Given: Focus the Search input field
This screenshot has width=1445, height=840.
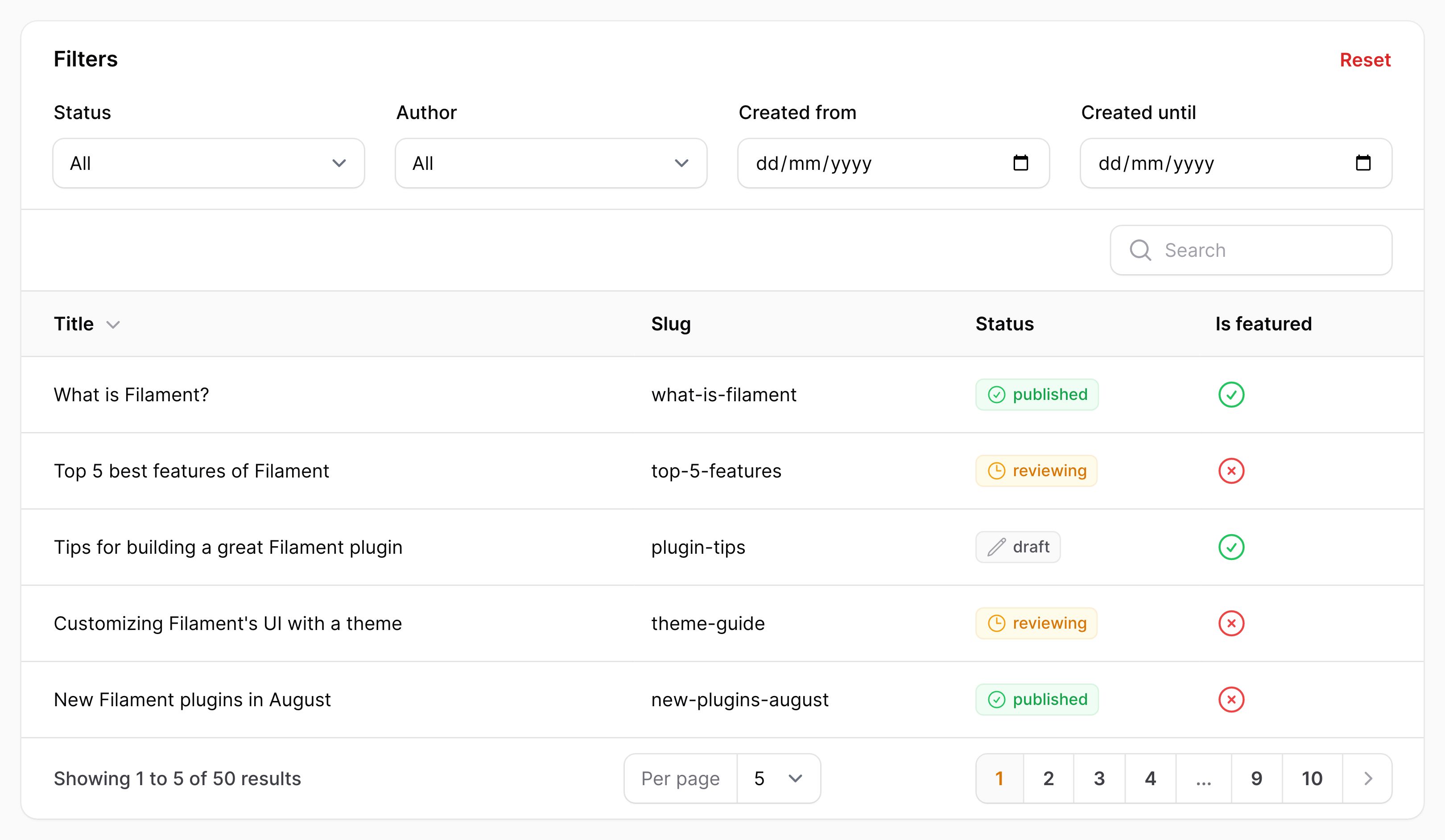Looking at the screenshot, I should tap(1251, 250).
